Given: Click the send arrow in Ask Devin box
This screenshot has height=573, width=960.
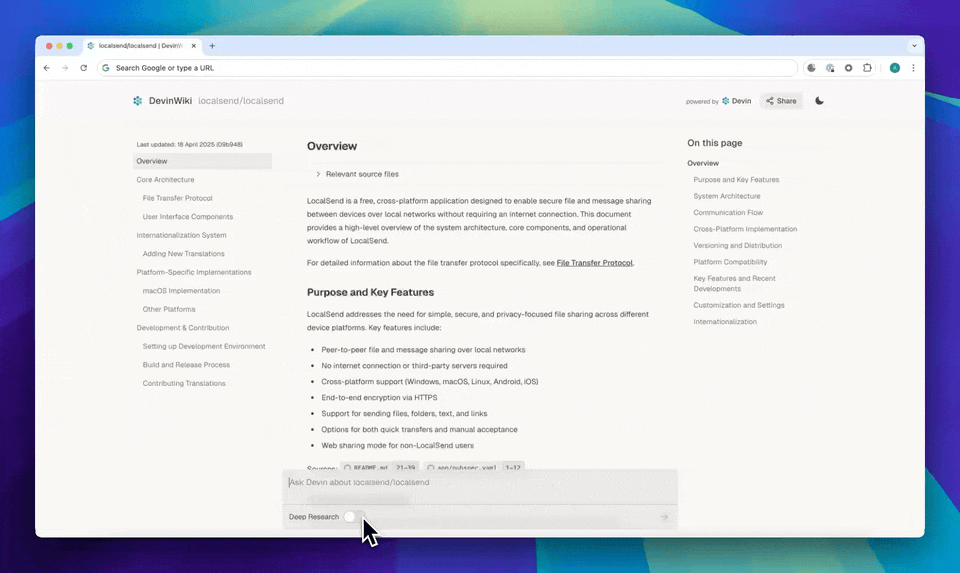Looking at the screenshot, I should pyautogui.click(x=664, y=517).
